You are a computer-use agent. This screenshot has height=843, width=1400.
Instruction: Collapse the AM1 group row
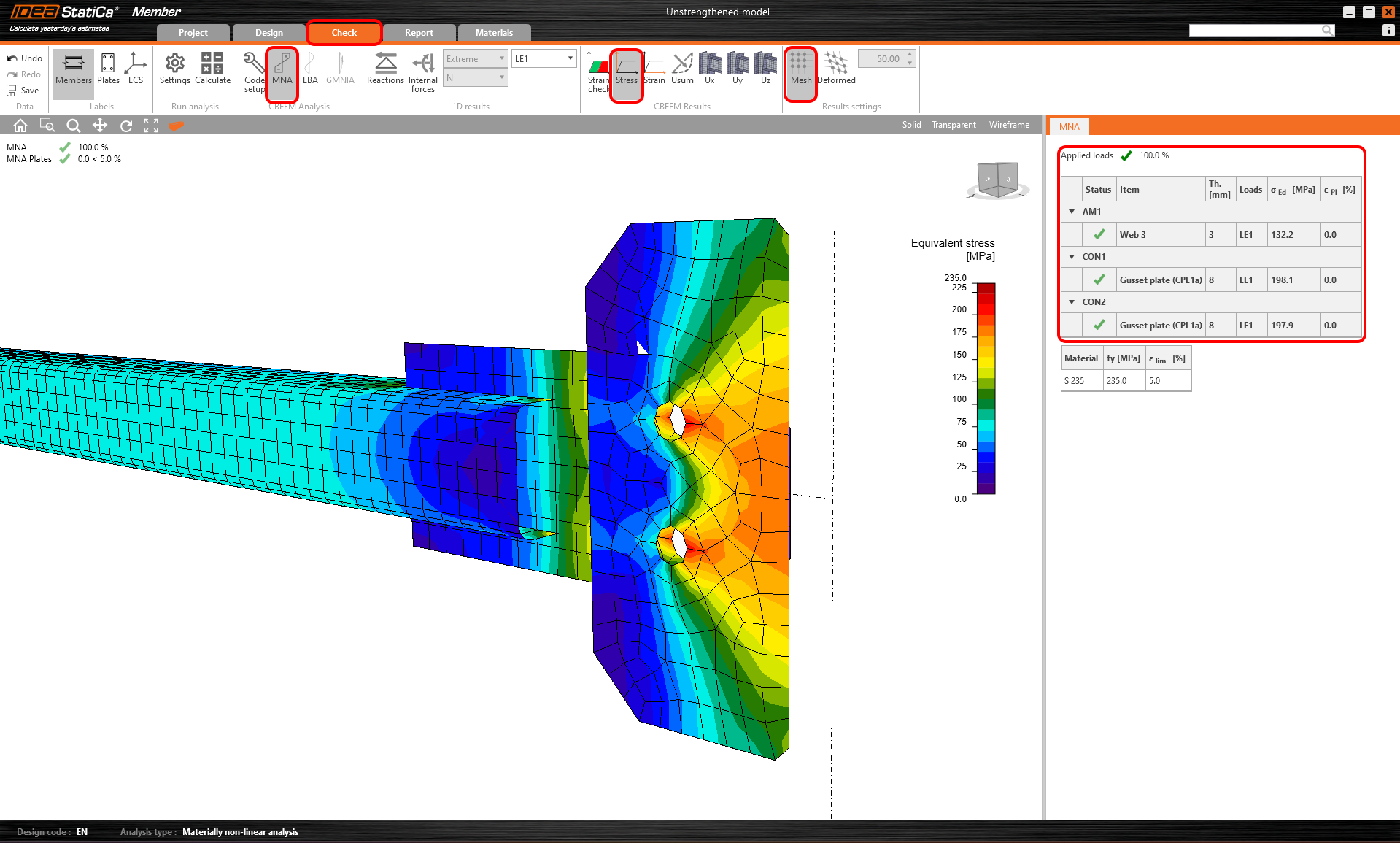(1072, 212)
